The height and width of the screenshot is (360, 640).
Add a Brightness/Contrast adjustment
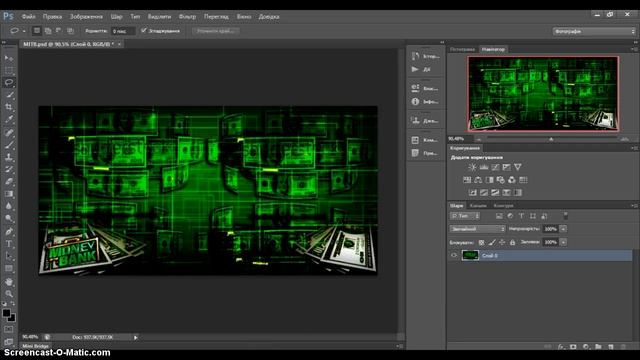tap(472, 167)
